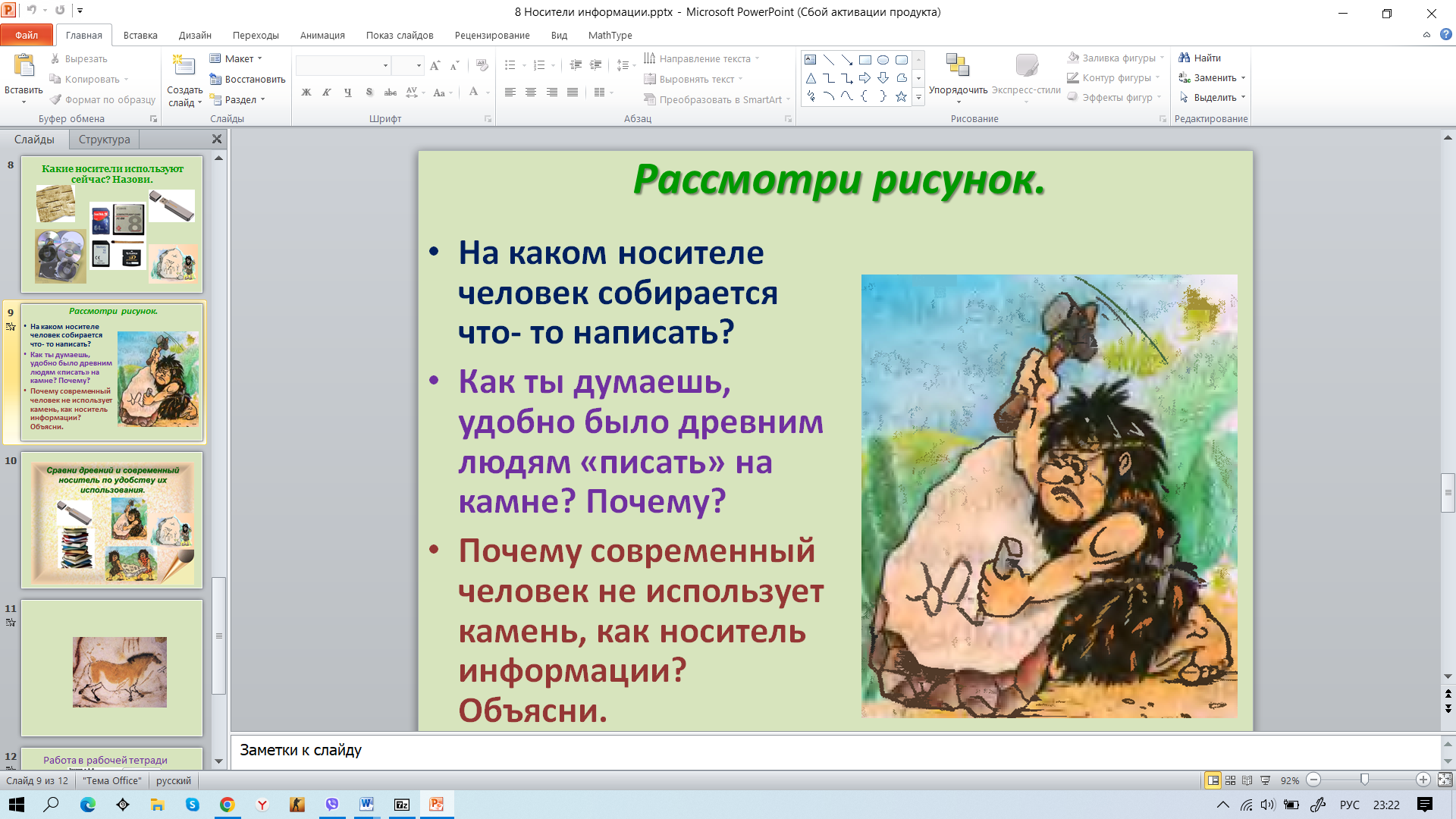1456x819 pixels.
Task: Click the strikethrough abc icon
Action: click(x=390, y=93)
